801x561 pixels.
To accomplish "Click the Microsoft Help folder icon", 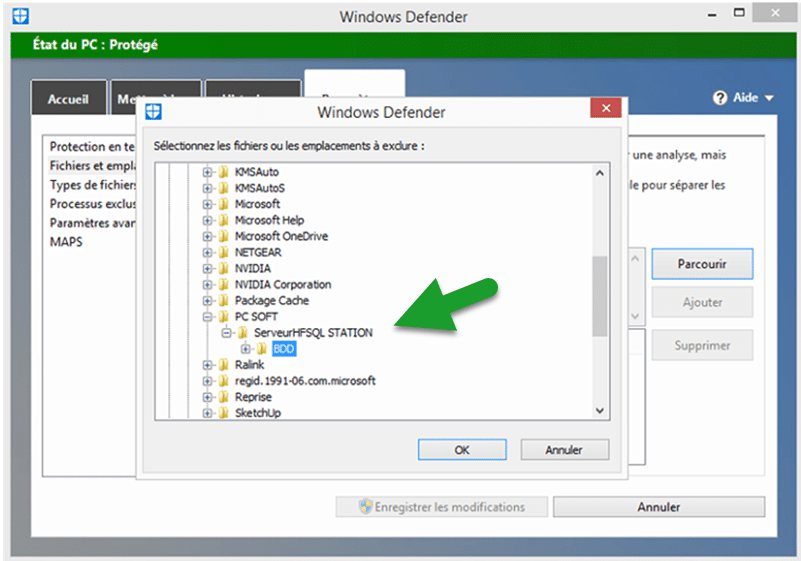I will [224, 220].
